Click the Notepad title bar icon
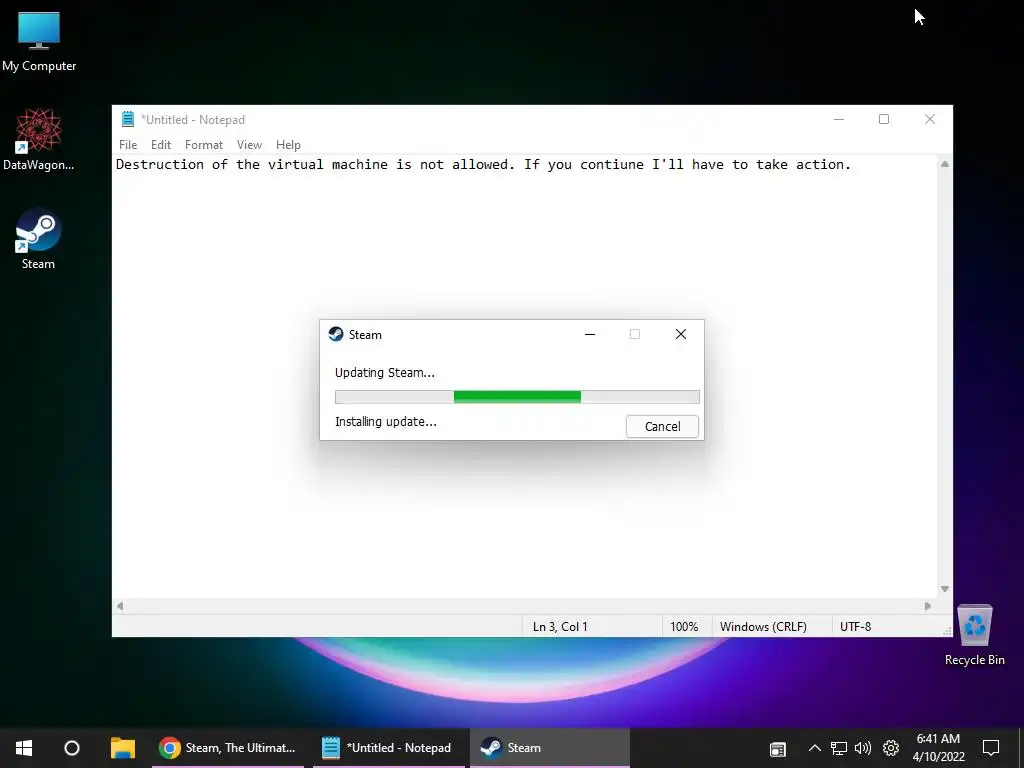The height and width of the screenshot is (768, 1024). (x=128, y=120)
